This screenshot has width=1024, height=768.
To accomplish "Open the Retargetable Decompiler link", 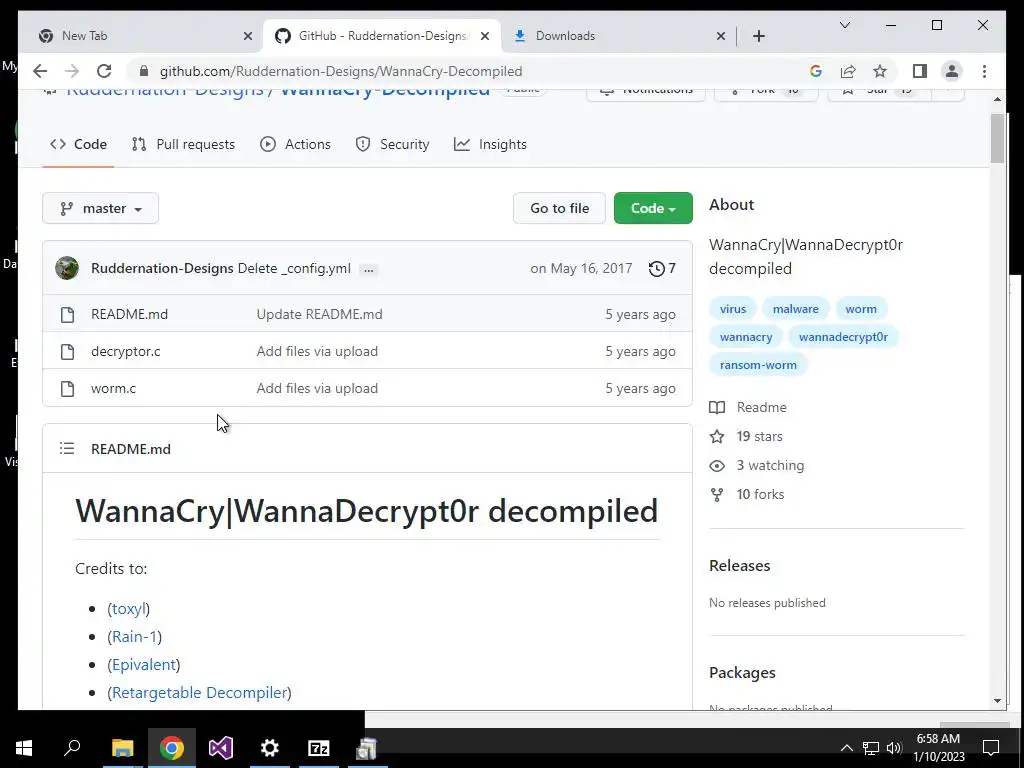I will coord(199,693).
